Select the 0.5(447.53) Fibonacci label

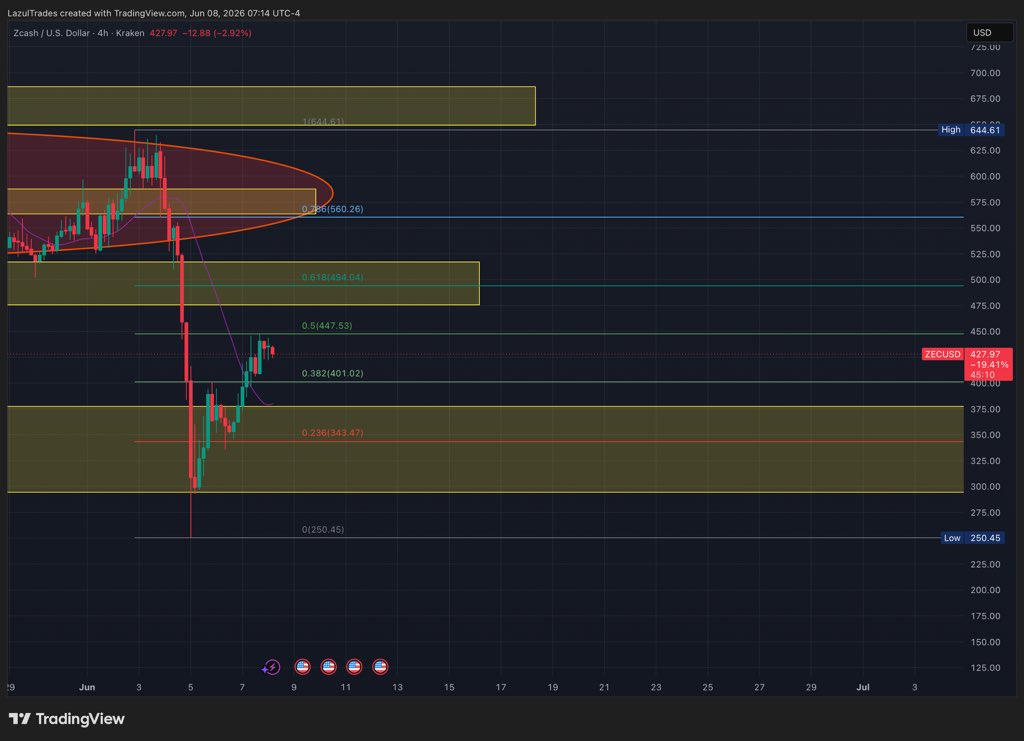pyautogui.click(x=327, y=326)
